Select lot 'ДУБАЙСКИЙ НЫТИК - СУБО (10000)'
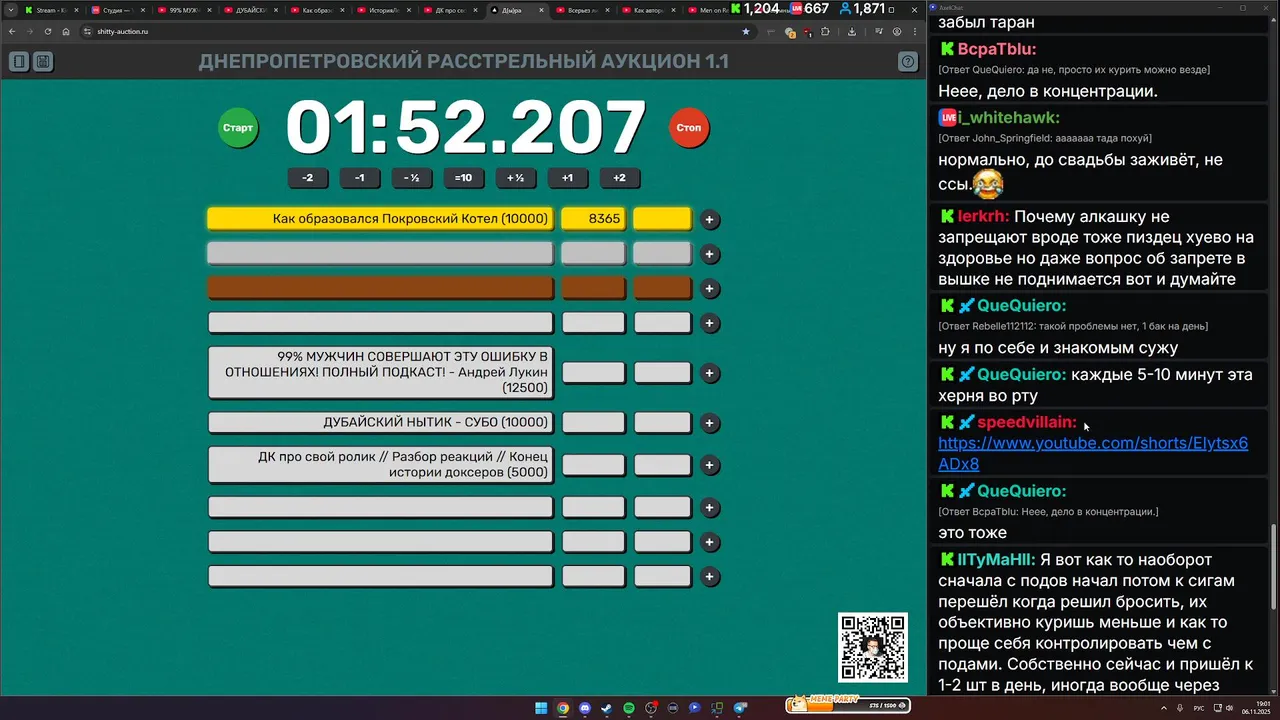Screen dimensions: 1280x720 [x=380, y=423]
